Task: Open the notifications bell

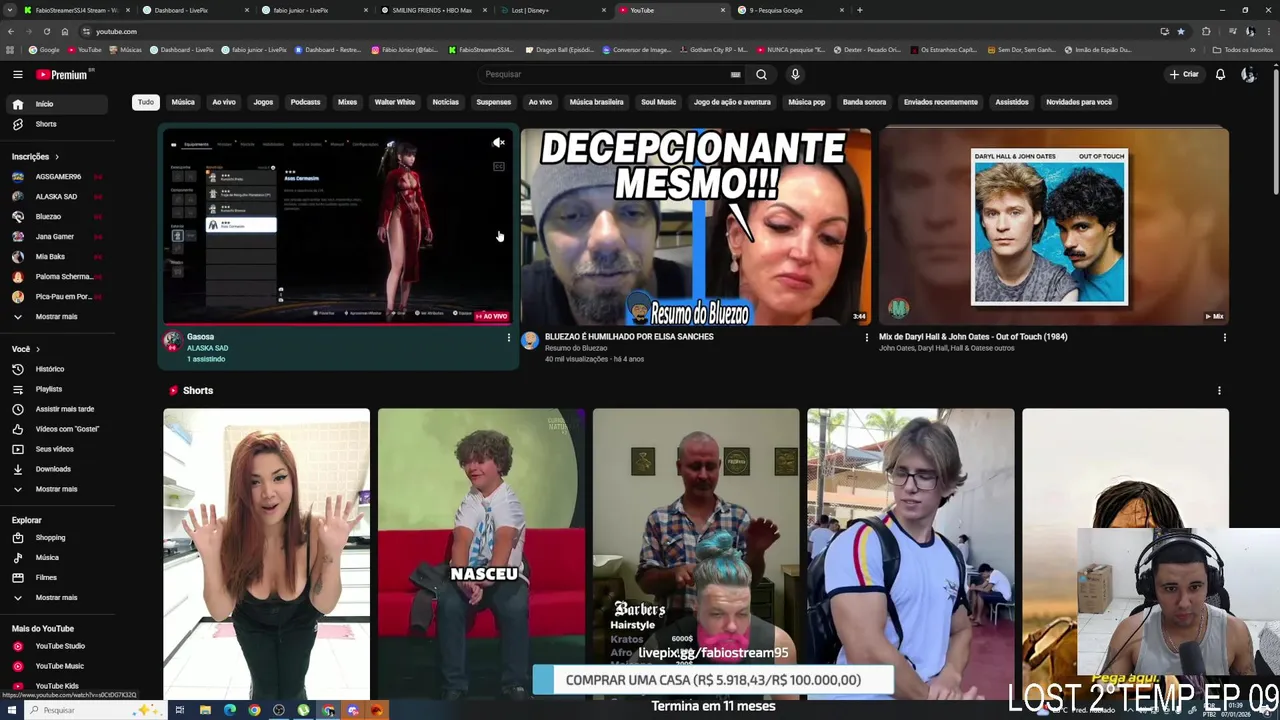Action: (1220, 74)
